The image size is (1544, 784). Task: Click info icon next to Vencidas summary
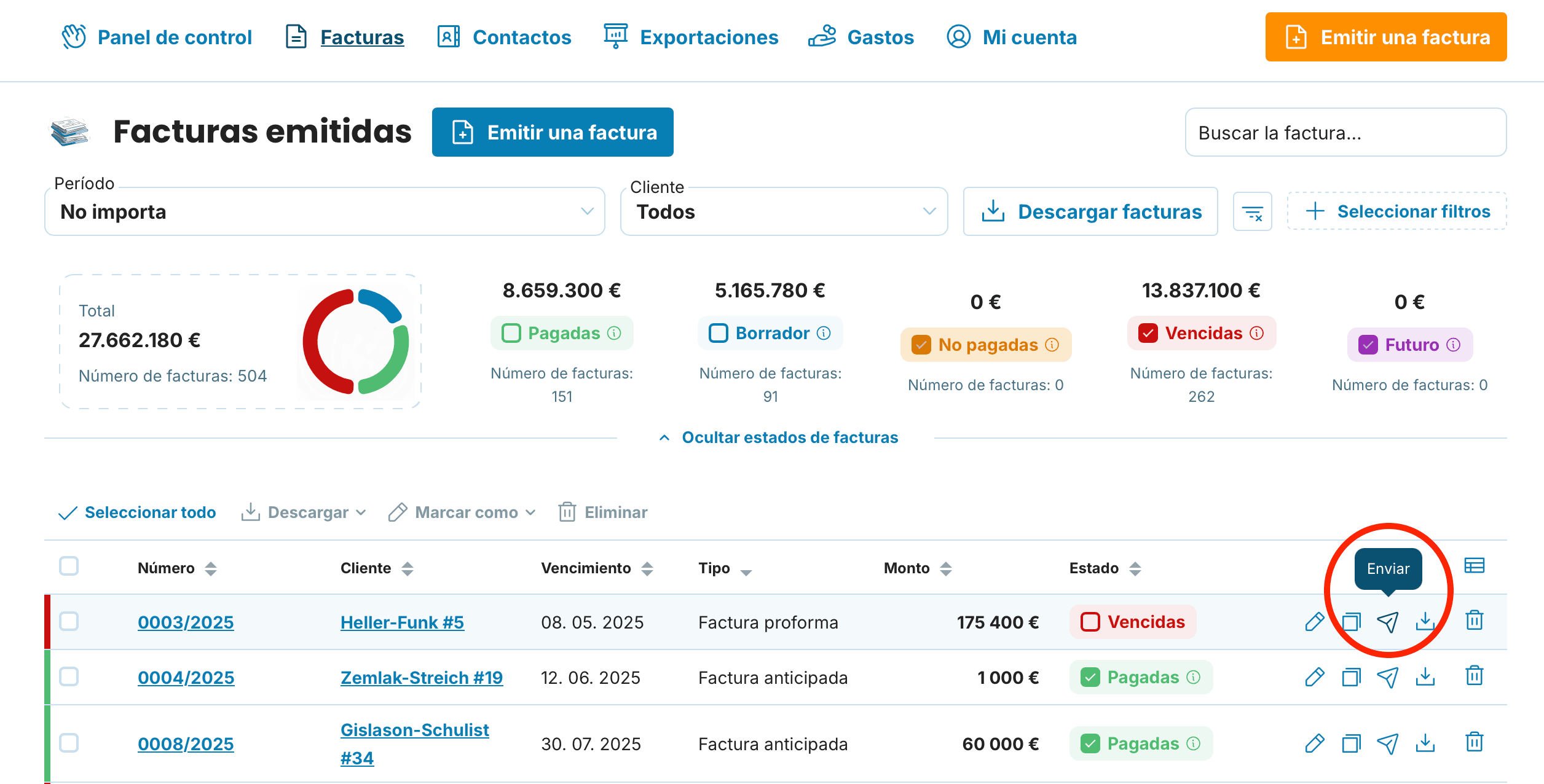1257,333
